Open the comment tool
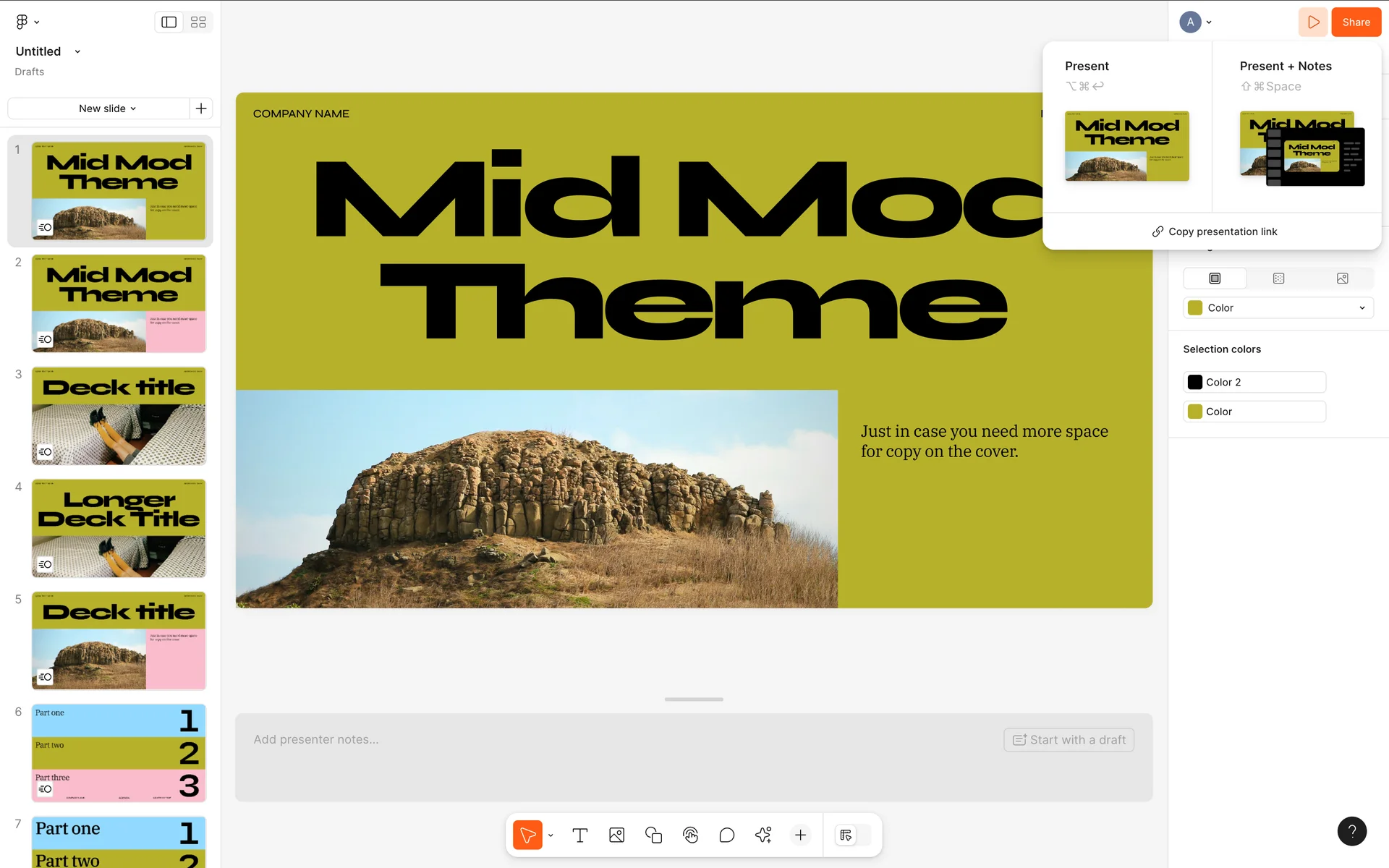Screen dimensions: 1389x868 pos(727,835)
